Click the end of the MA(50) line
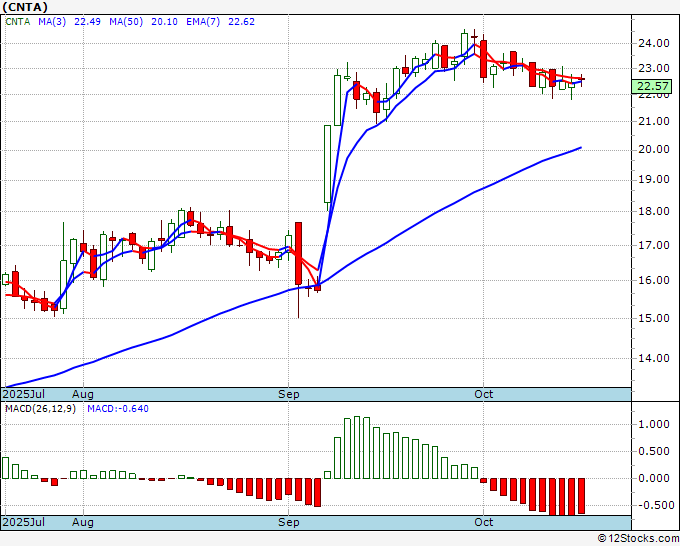This screenshot has height=546, width=680. [x=581, y=148]
